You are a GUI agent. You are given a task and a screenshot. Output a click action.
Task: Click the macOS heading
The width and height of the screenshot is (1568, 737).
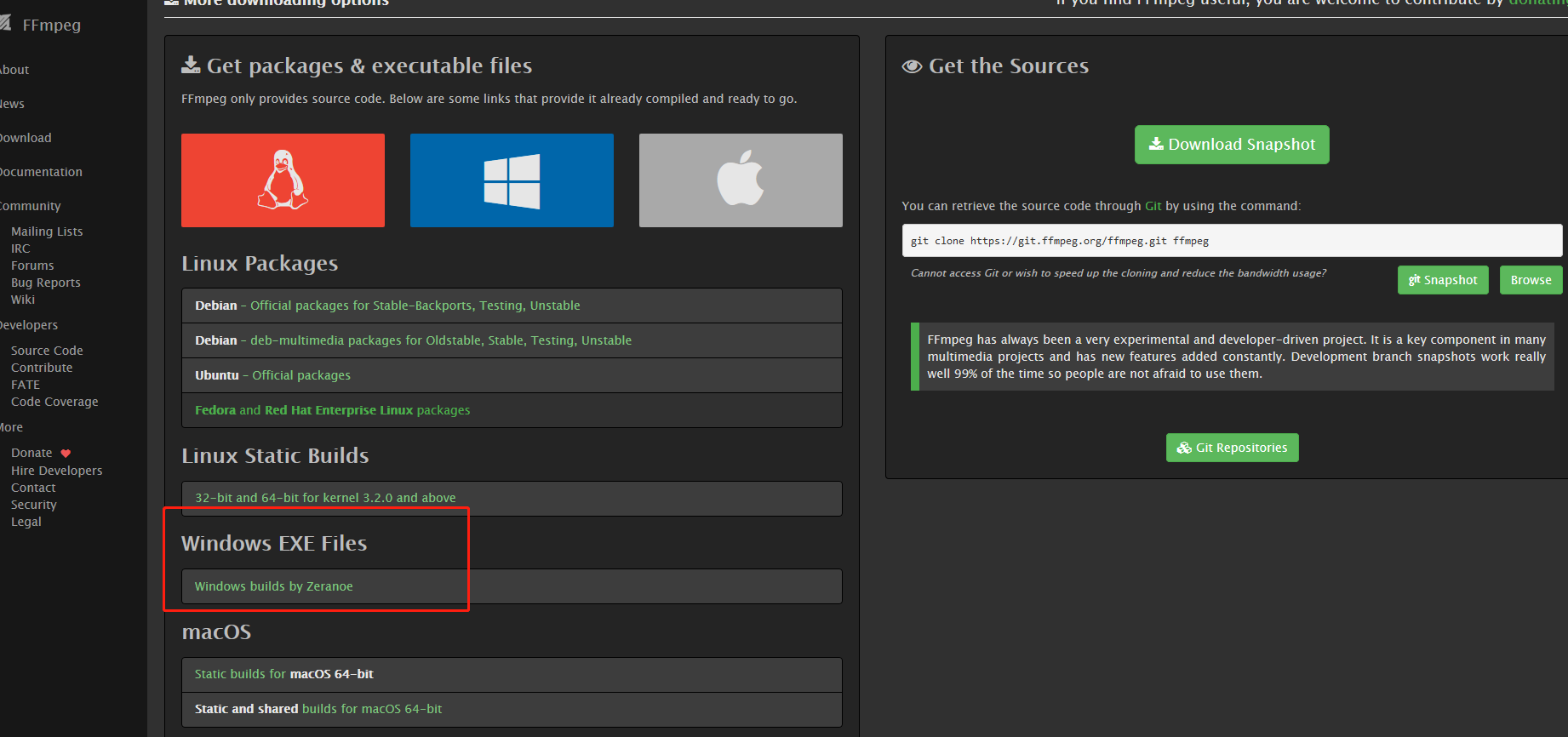pos(216,631)
